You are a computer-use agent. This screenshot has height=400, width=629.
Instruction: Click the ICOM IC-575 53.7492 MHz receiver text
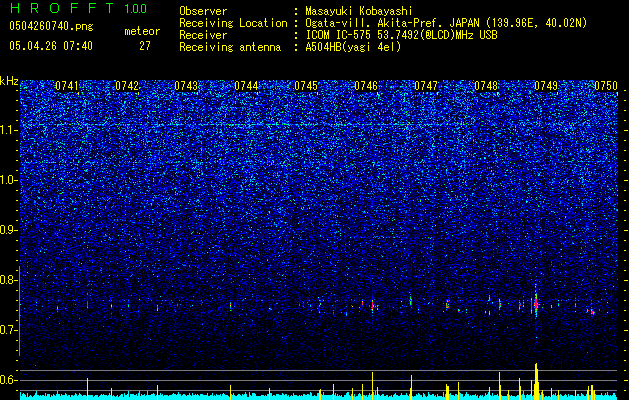(401, 35)
